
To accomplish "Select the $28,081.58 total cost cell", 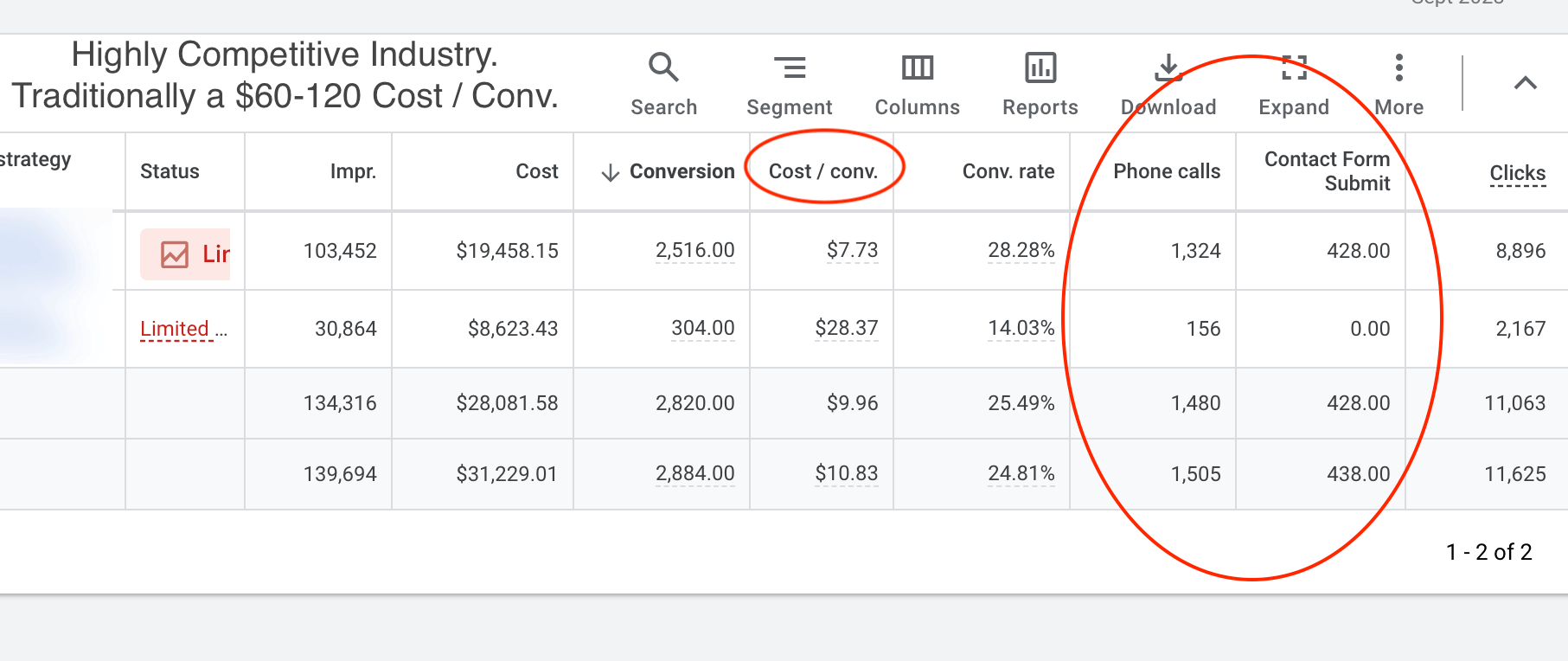I will coord(507,403).
